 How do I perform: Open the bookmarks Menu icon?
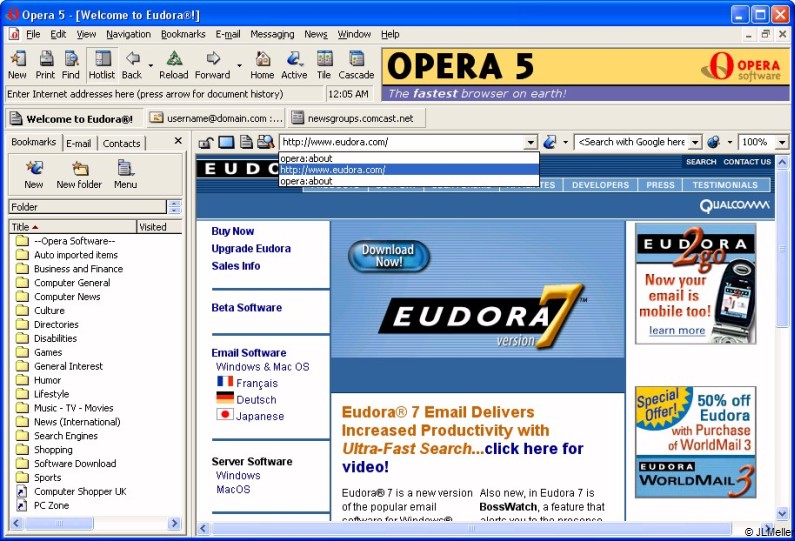click(125, 174)
